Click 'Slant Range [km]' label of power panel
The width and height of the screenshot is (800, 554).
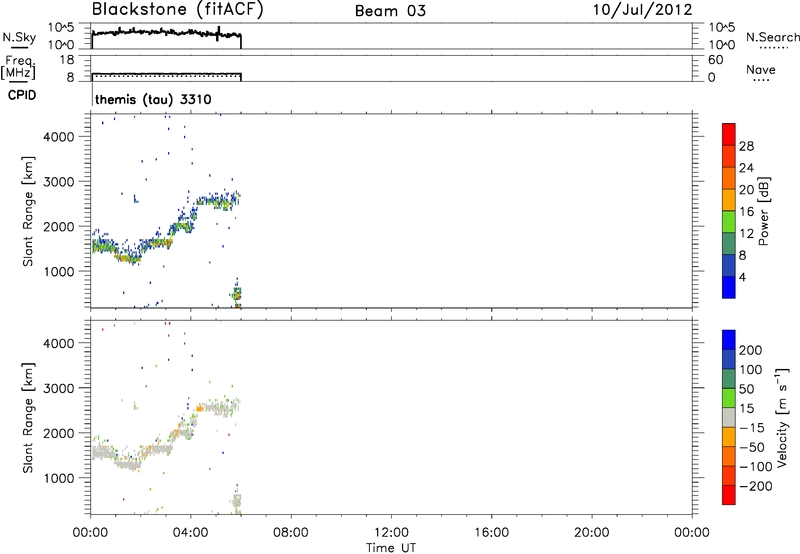(28, 211)
